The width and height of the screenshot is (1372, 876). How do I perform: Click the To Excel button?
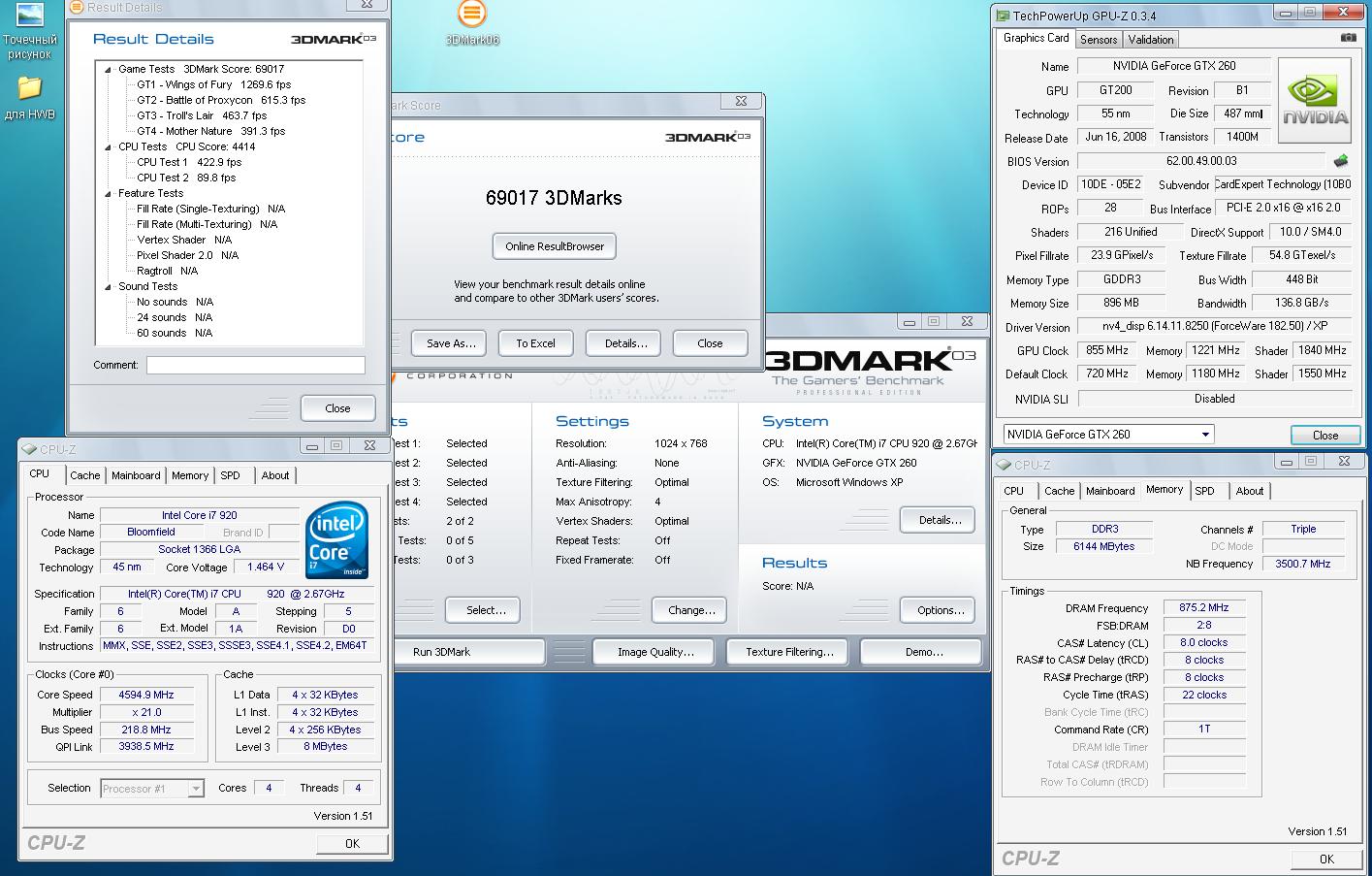click(x=536, y=343)
